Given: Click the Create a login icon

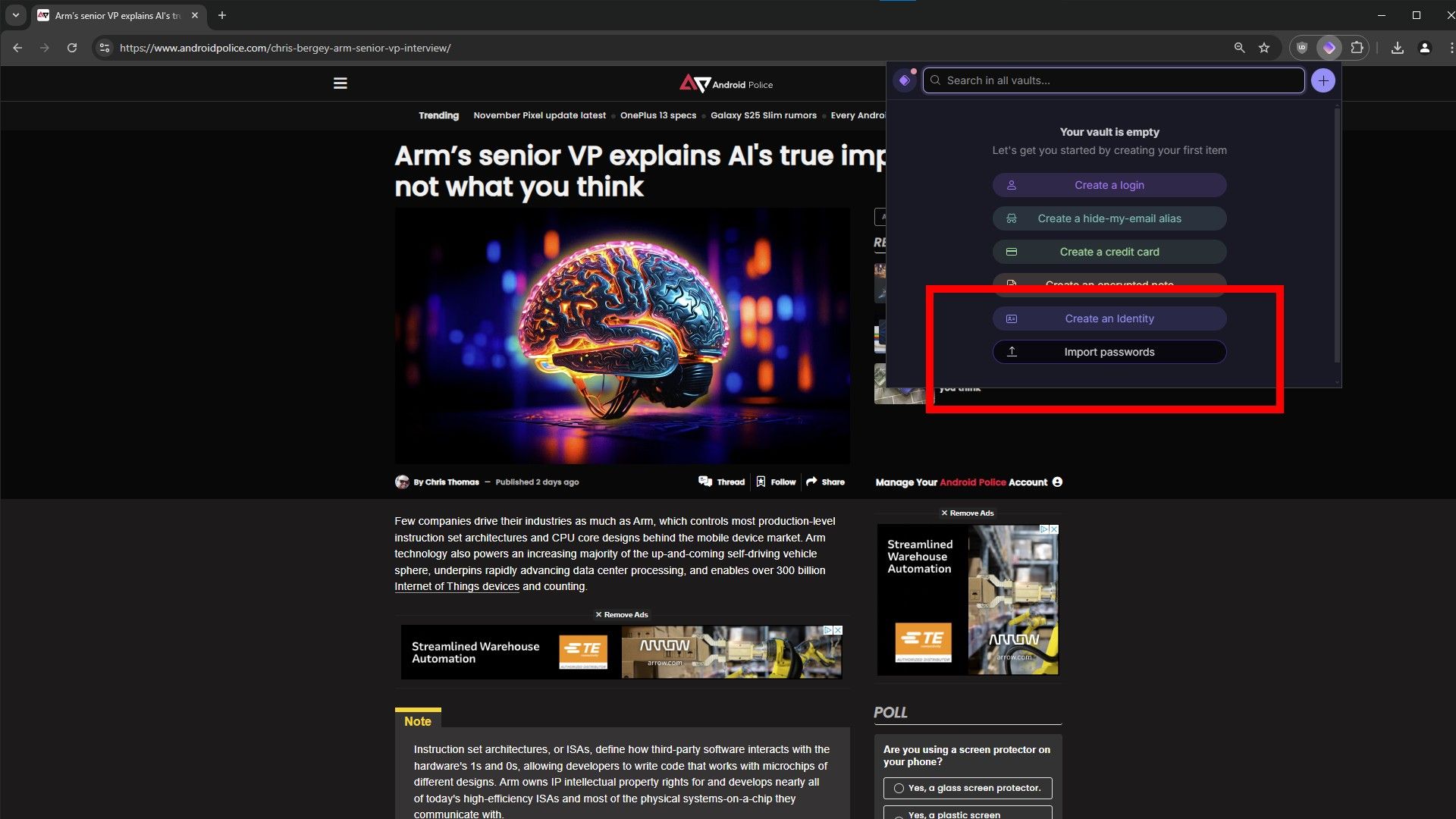Looking at the screenshot, I should 1012,185.
